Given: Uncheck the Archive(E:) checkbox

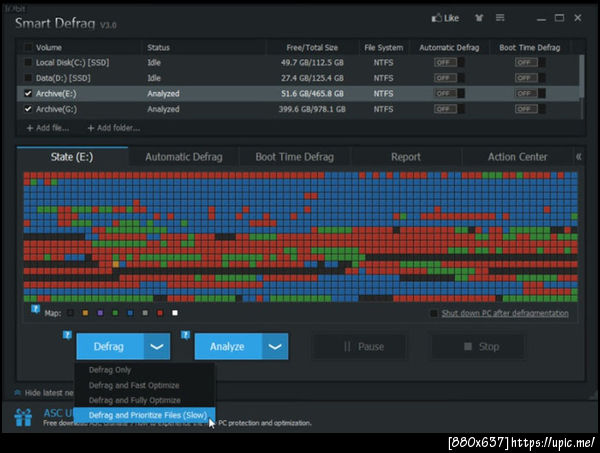Looking at the screenshot, I should click(x=28, y=93).
